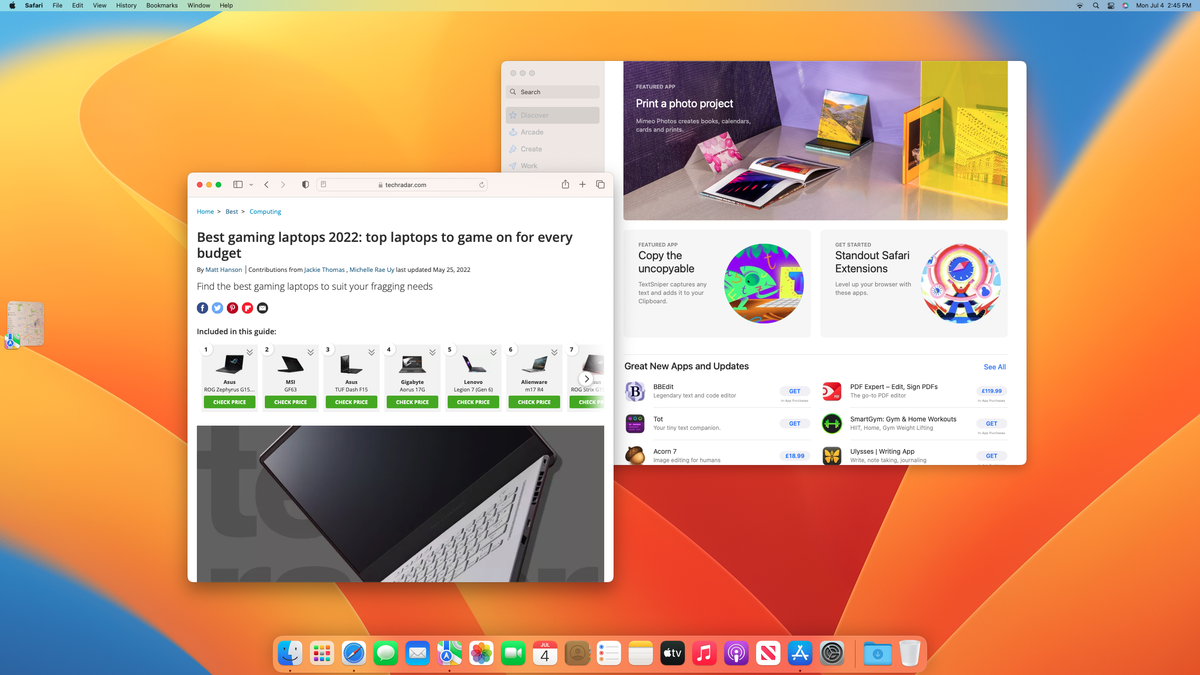Email the article via the envelope icon
Viewport: 1200px width, 675px height.
click(262, 307)
